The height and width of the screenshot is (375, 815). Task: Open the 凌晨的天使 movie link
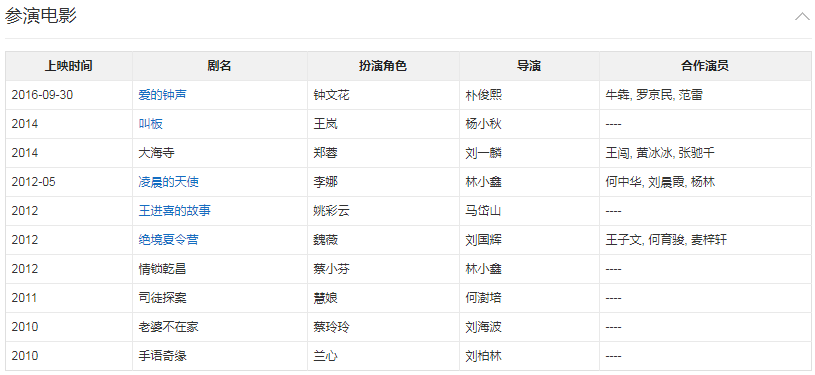pos(168,182)
